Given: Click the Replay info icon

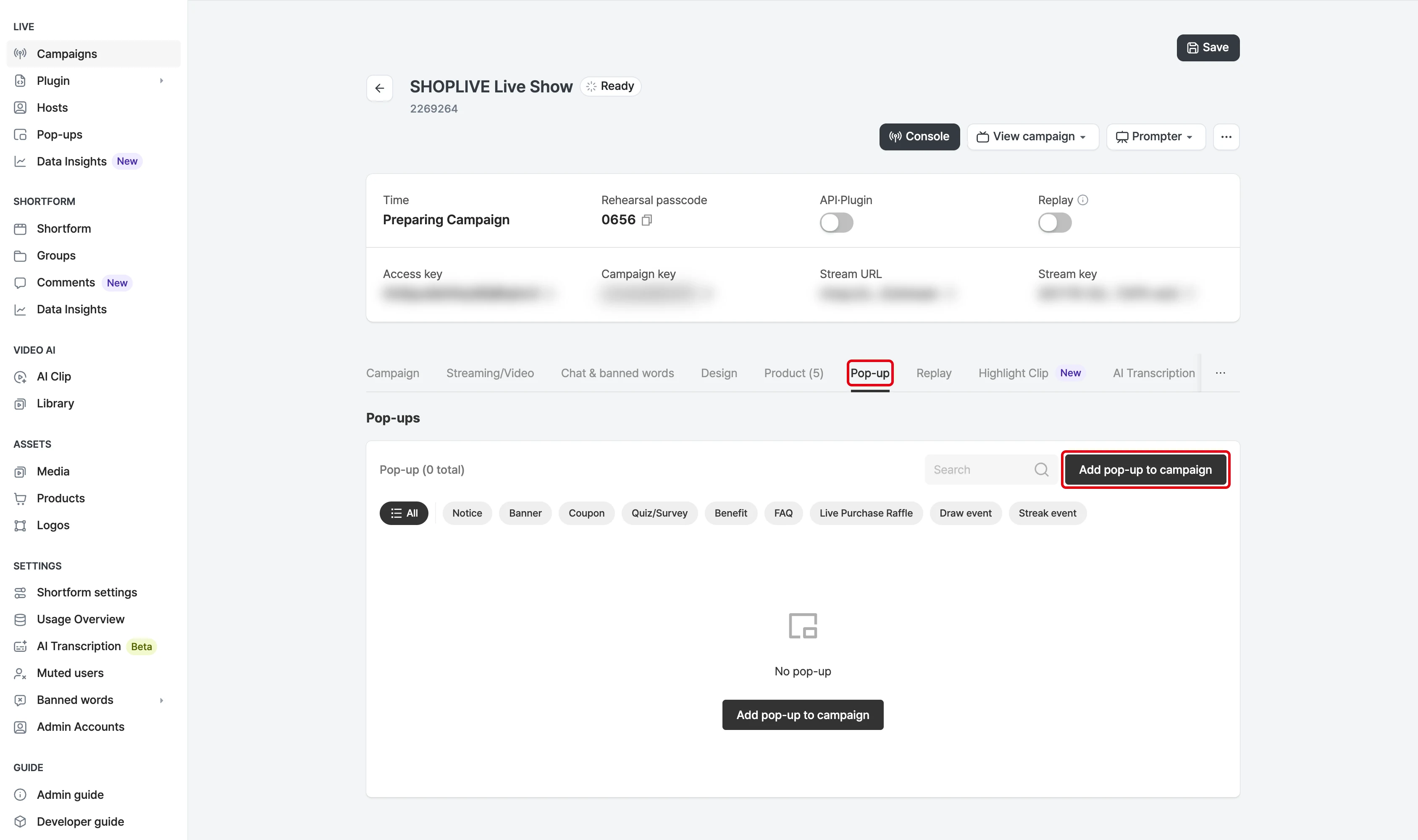Looking at the screenshot, I should [1082, 200].
